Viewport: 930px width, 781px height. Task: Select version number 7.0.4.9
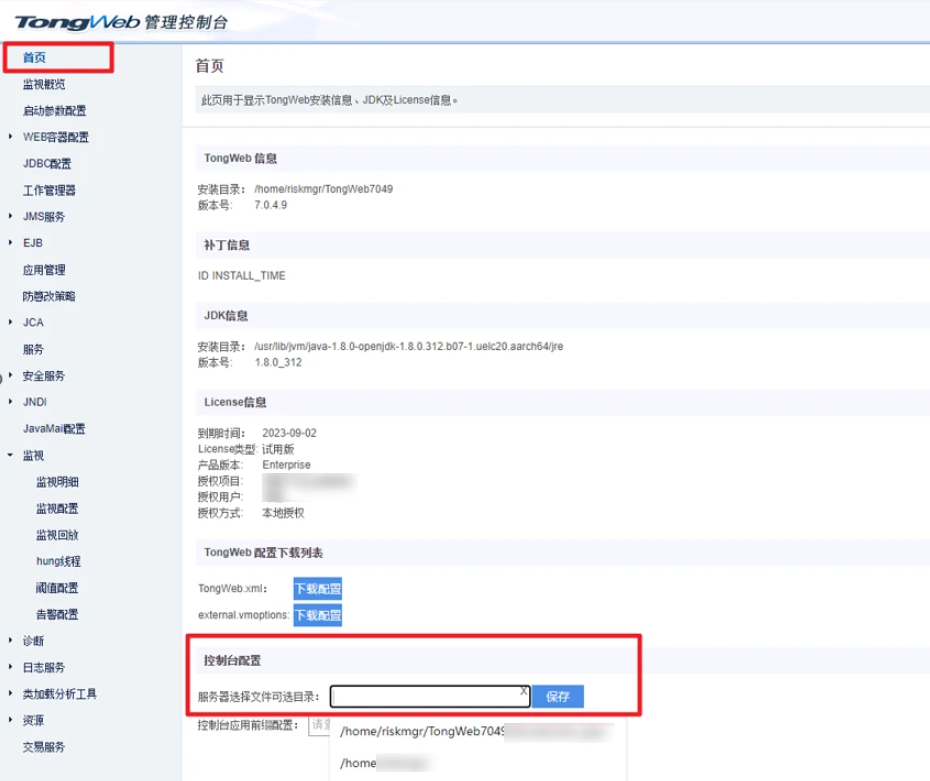[270, 205]
